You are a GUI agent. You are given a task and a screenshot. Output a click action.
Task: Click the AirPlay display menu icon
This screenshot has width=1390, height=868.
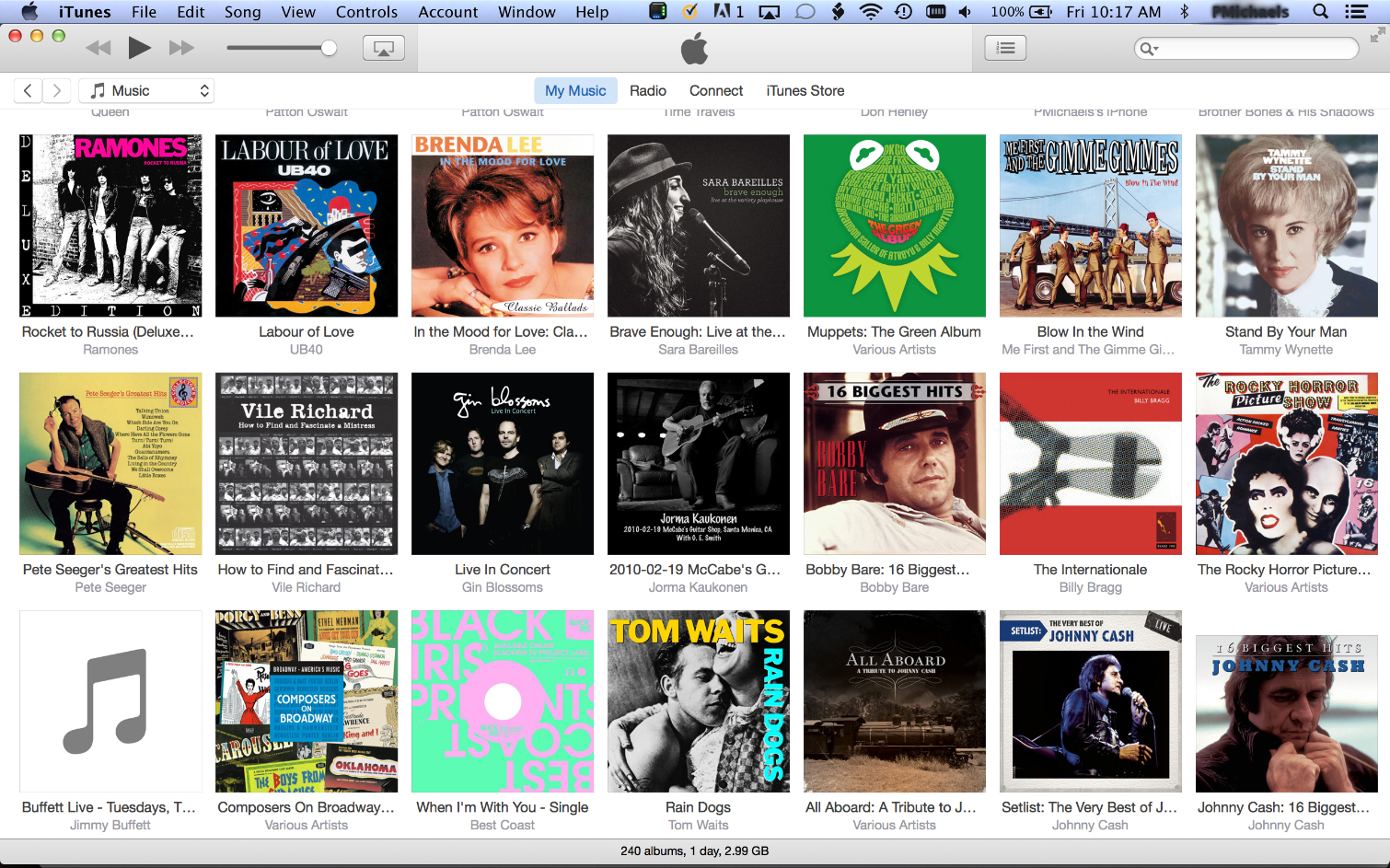(x=769, y=12)
